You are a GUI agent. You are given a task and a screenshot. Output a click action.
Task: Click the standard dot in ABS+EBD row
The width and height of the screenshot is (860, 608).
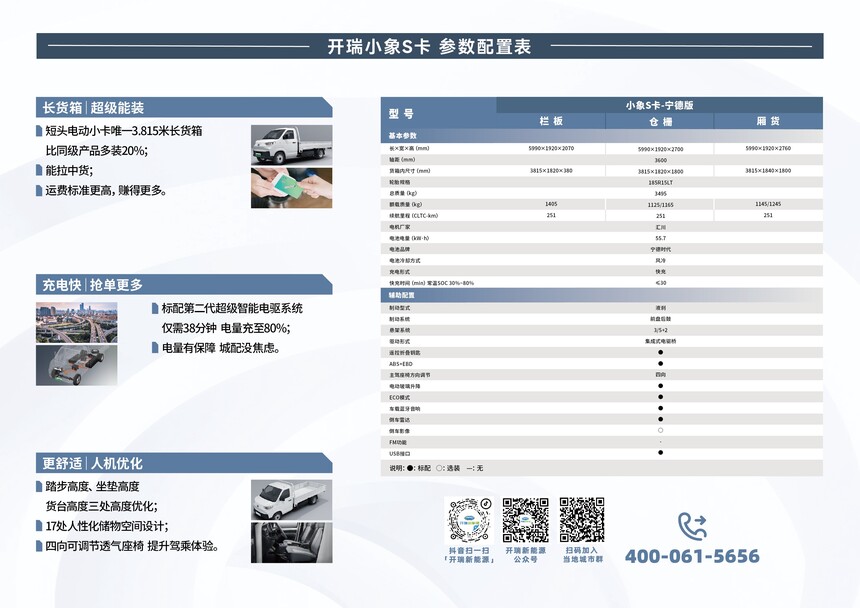point(660,363)
